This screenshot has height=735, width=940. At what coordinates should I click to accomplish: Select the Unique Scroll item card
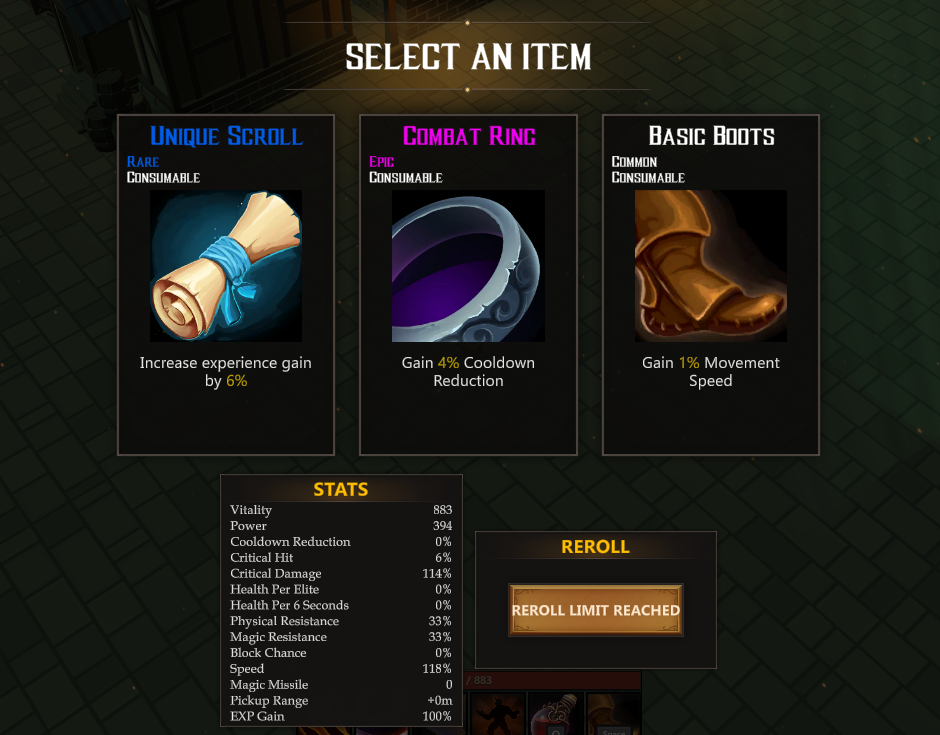pos(226,285)
